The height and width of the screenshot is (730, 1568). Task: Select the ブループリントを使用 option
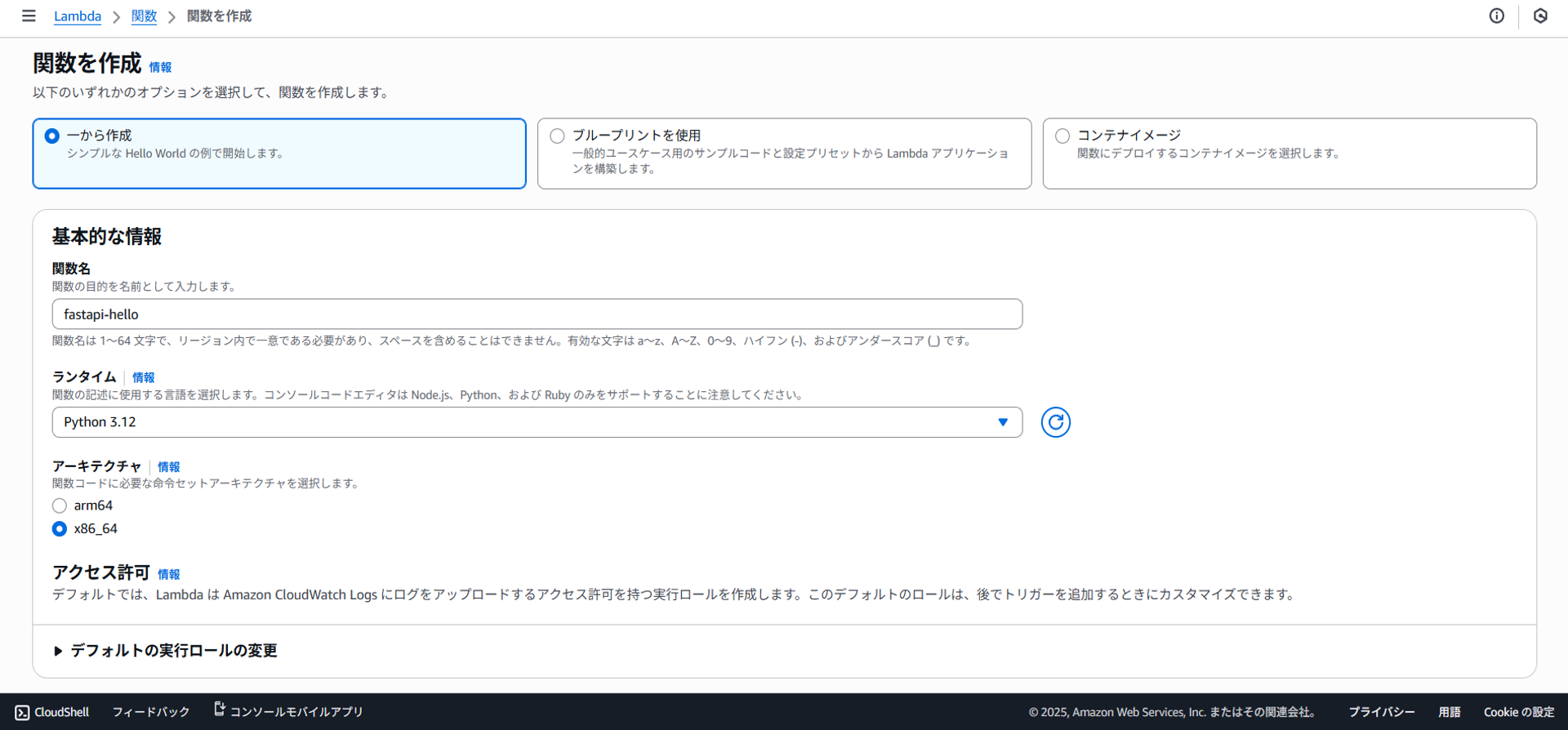[x=784, y=154]
